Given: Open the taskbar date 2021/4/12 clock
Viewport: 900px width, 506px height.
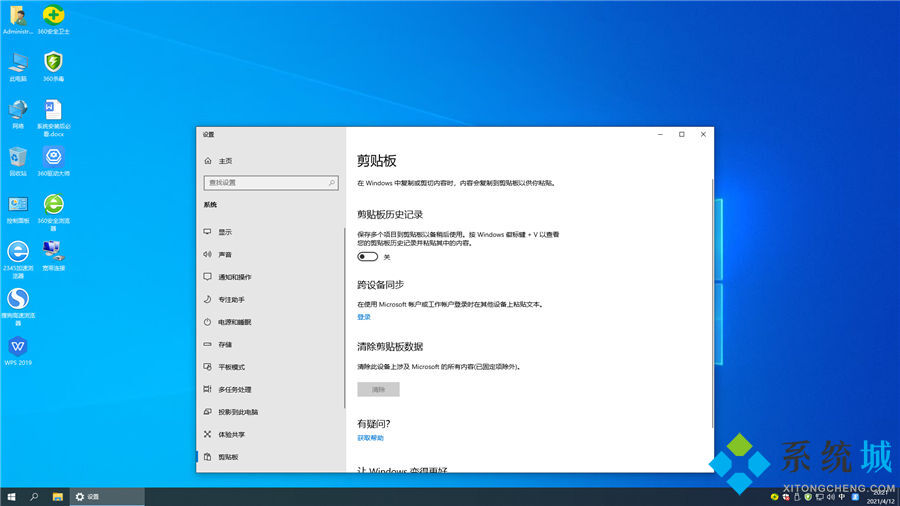Looking at the screenshot, I should pos(880,497).
